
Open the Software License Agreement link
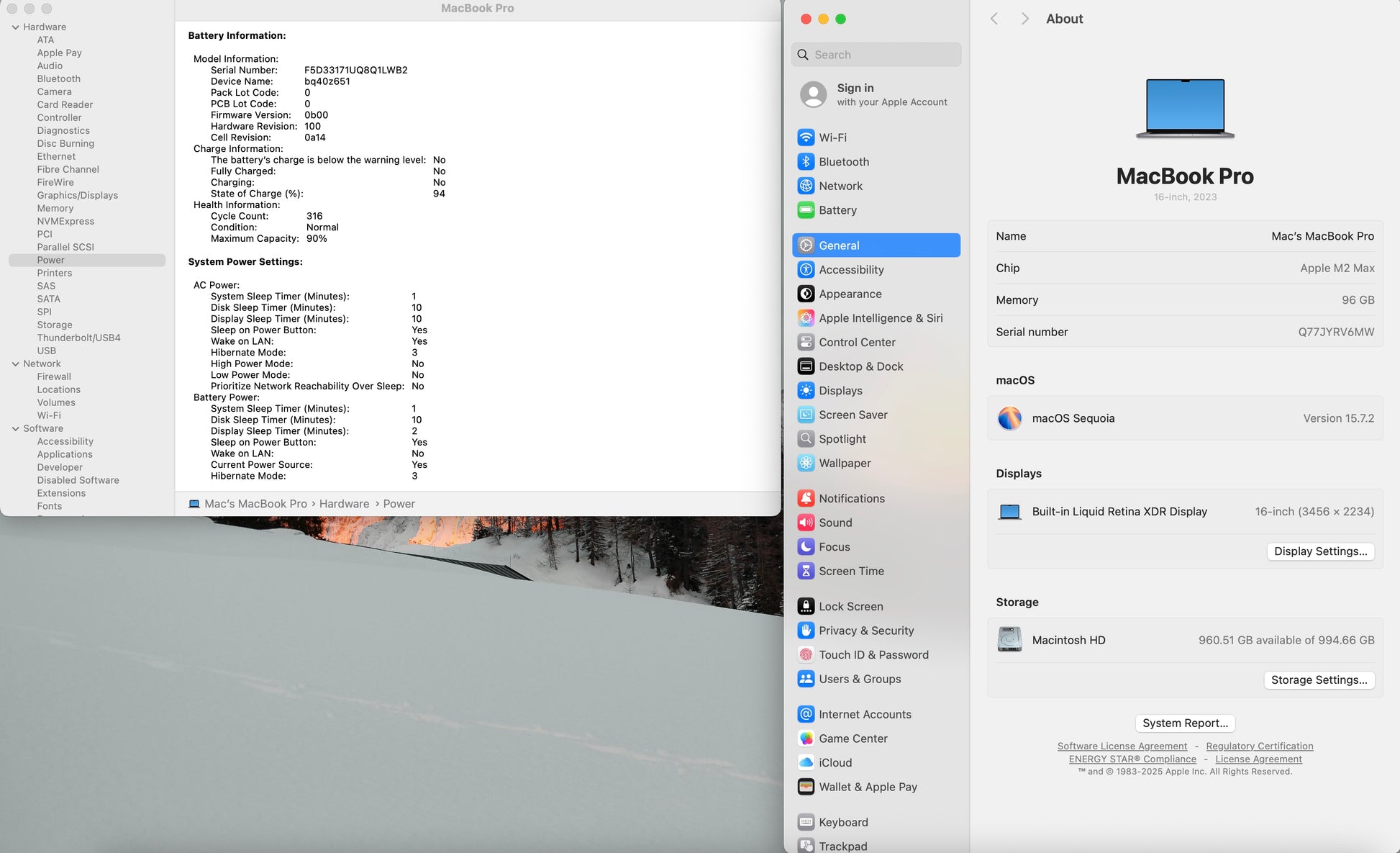[1122, 746]
